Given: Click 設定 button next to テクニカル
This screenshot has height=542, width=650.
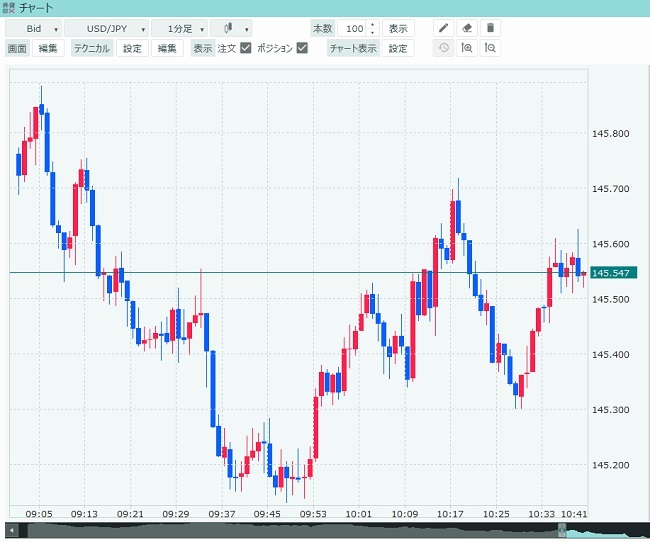Looking at the screenshot, I should click(132, 49).
